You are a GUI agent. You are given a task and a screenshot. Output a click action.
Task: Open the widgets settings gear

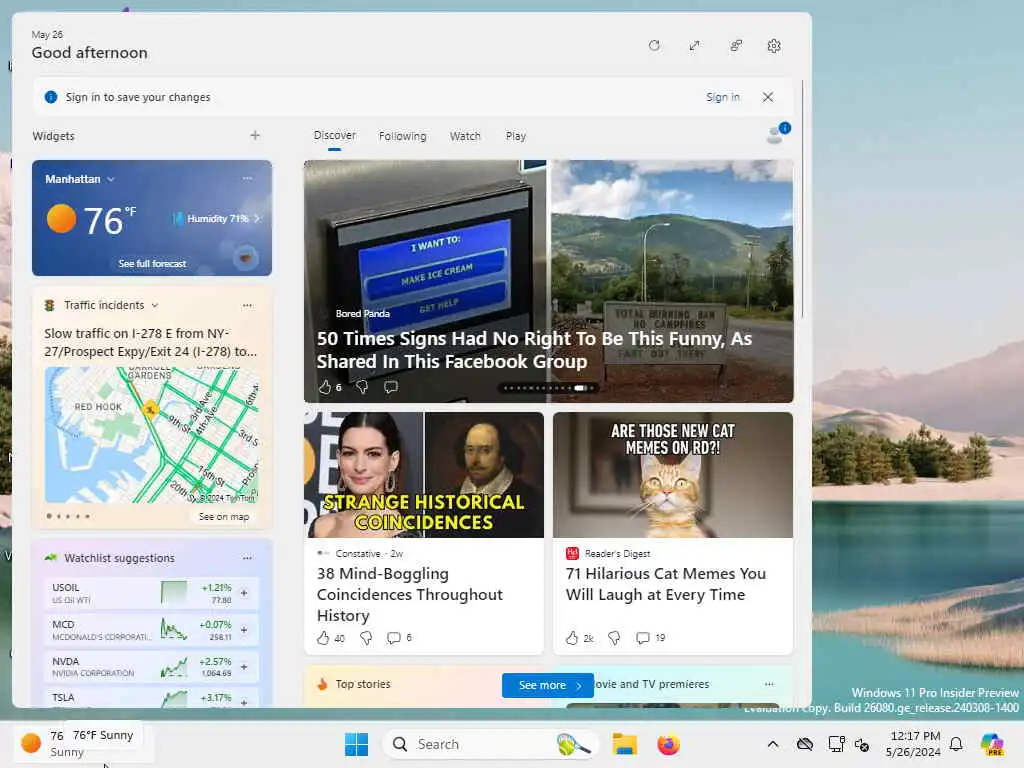pos(774,46)
